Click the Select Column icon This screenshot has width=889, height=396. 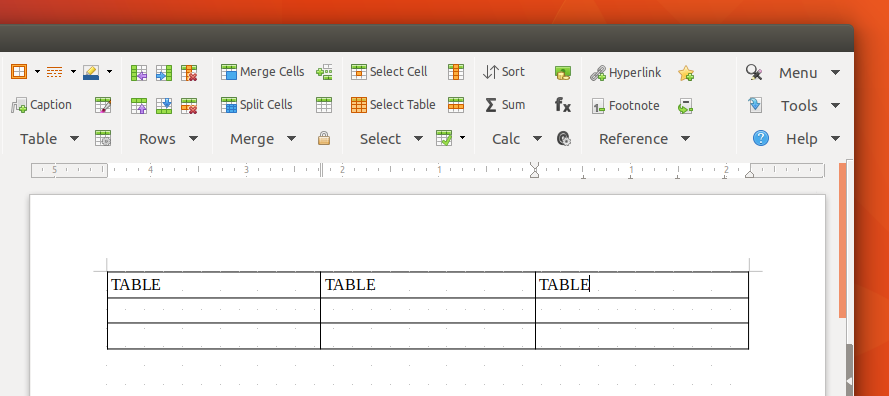(456, 72)
